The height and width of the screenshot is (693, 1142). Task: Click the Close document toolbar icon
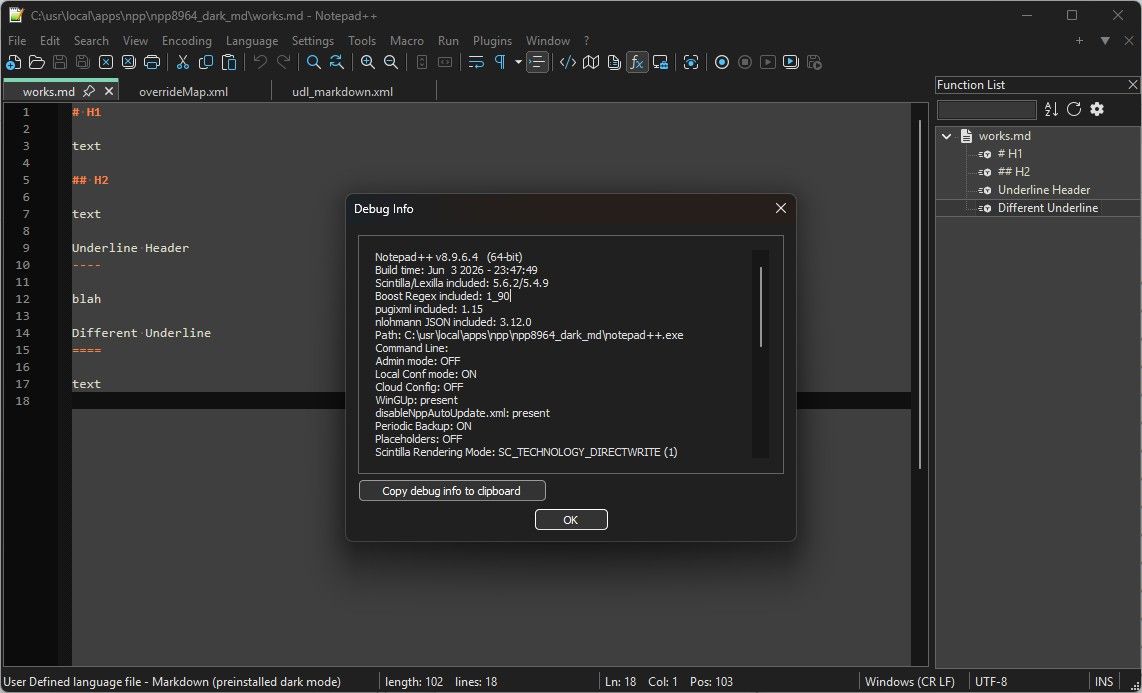106,63
